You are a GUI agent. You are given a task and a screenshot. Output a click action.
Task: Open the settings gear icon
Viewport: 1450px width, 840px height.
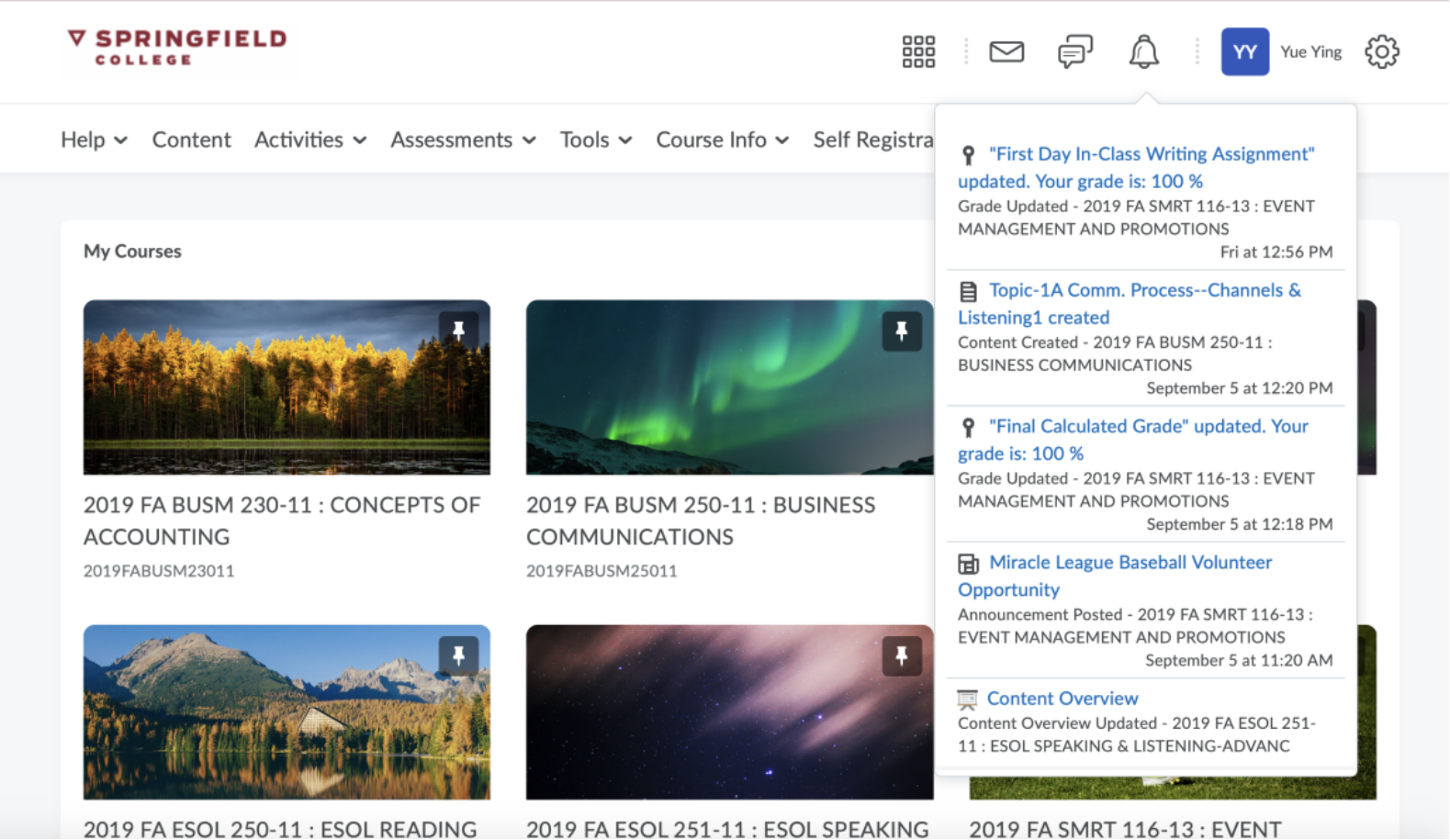[1381, 52]
